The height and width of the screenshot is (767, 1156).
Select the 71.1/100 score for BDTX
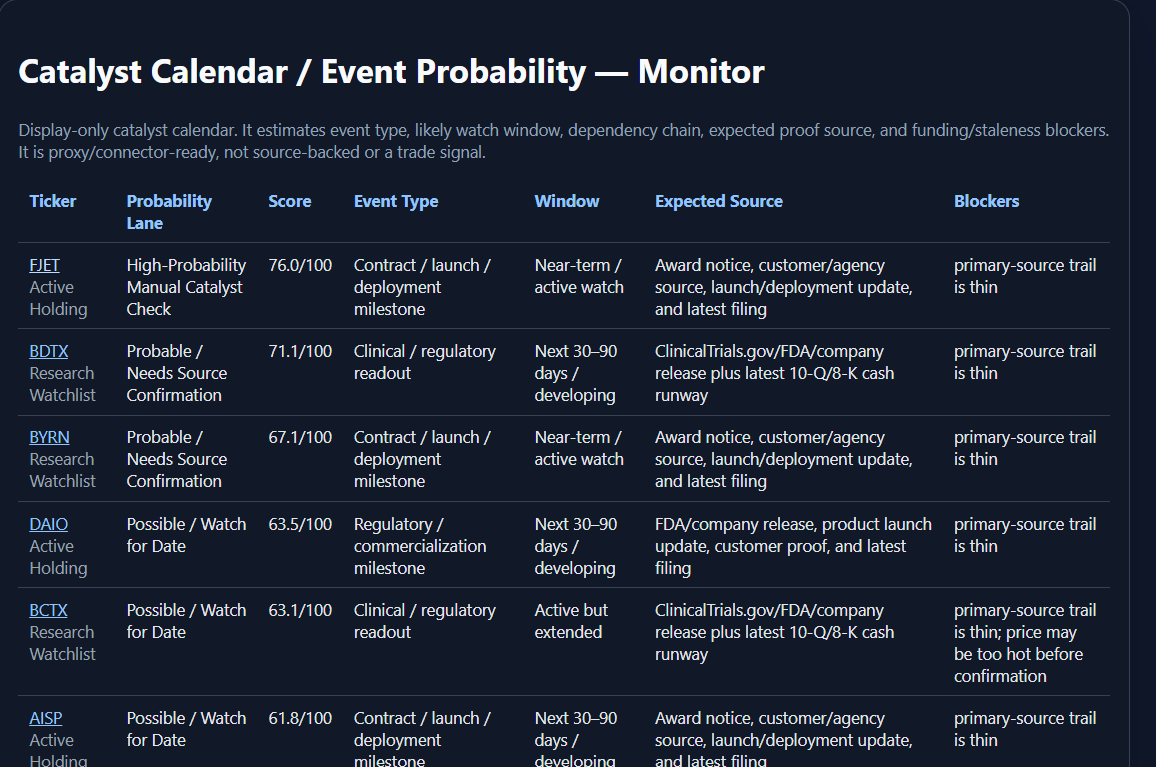pyautogui.click(x=300, y=352)
